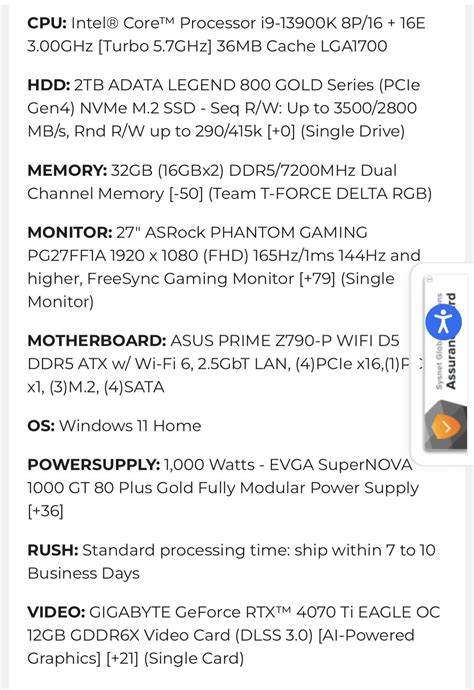
Task: Click the [+36] power supply price text
Action: coord(45,511)
